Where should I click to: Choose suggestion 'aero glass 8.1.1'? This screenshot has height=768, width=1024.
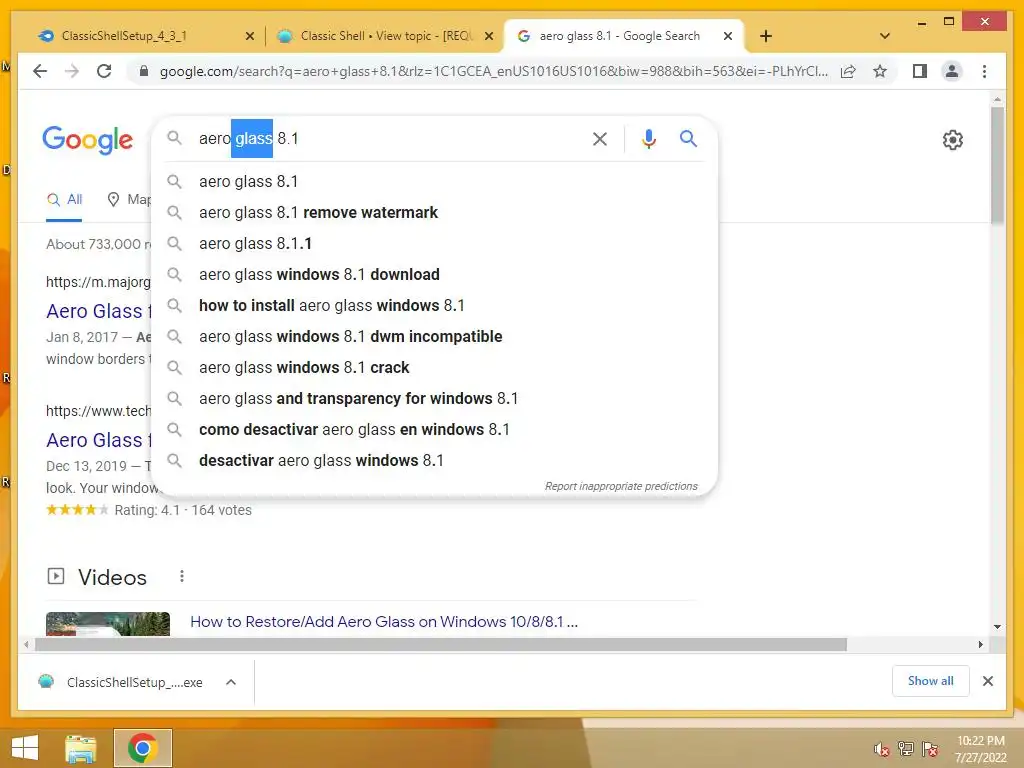pos(434,244)
